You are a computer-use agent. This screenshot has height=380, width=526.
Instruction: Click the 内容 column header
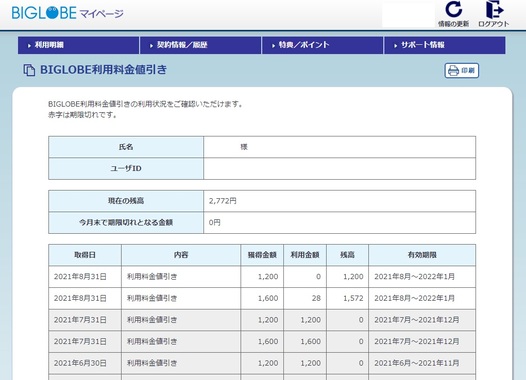181,255
